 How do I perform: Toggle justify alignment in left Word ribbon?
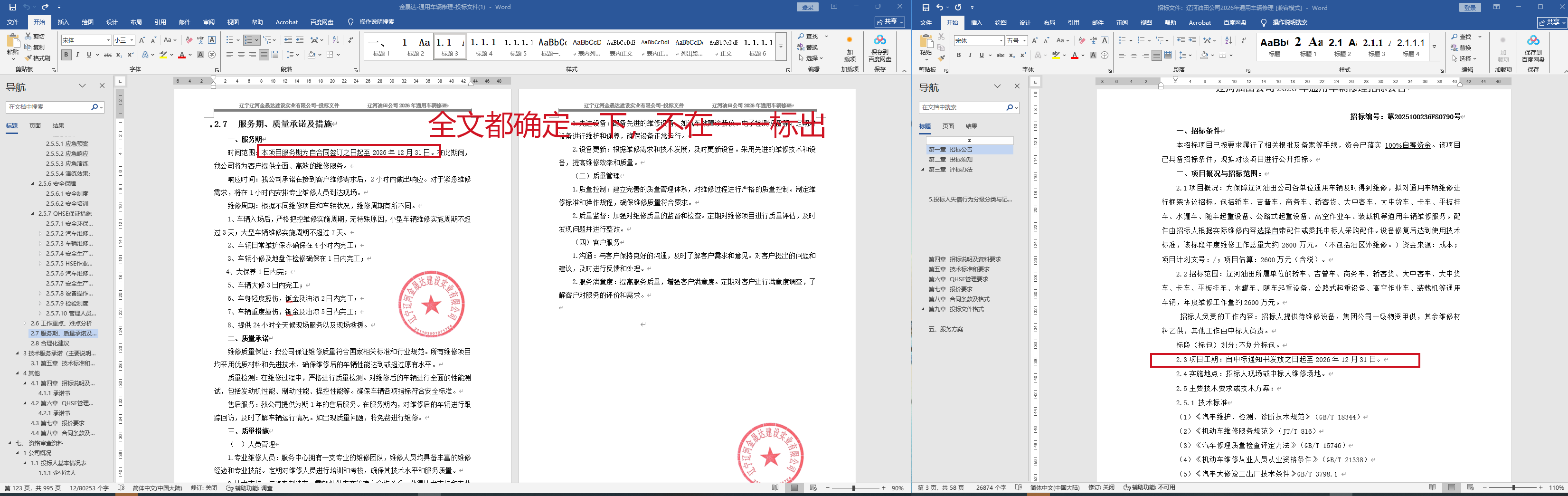click(x=264, y=55)
